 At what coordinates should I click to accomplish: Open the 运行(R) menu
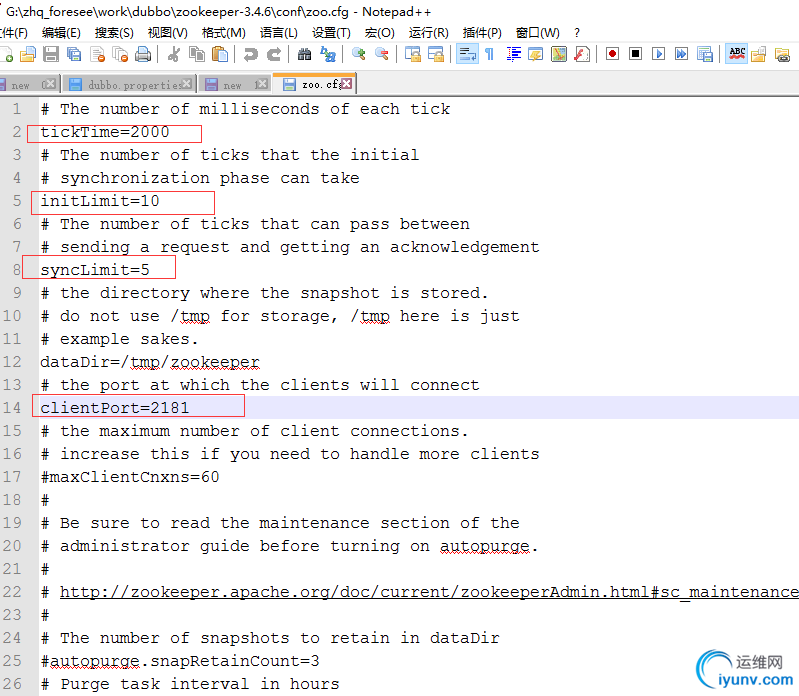click(429, 33)
